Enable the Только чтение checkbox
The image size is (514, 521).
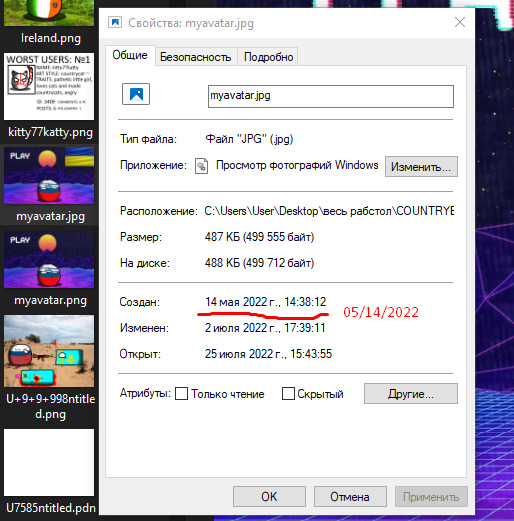[x=182, y=394]
